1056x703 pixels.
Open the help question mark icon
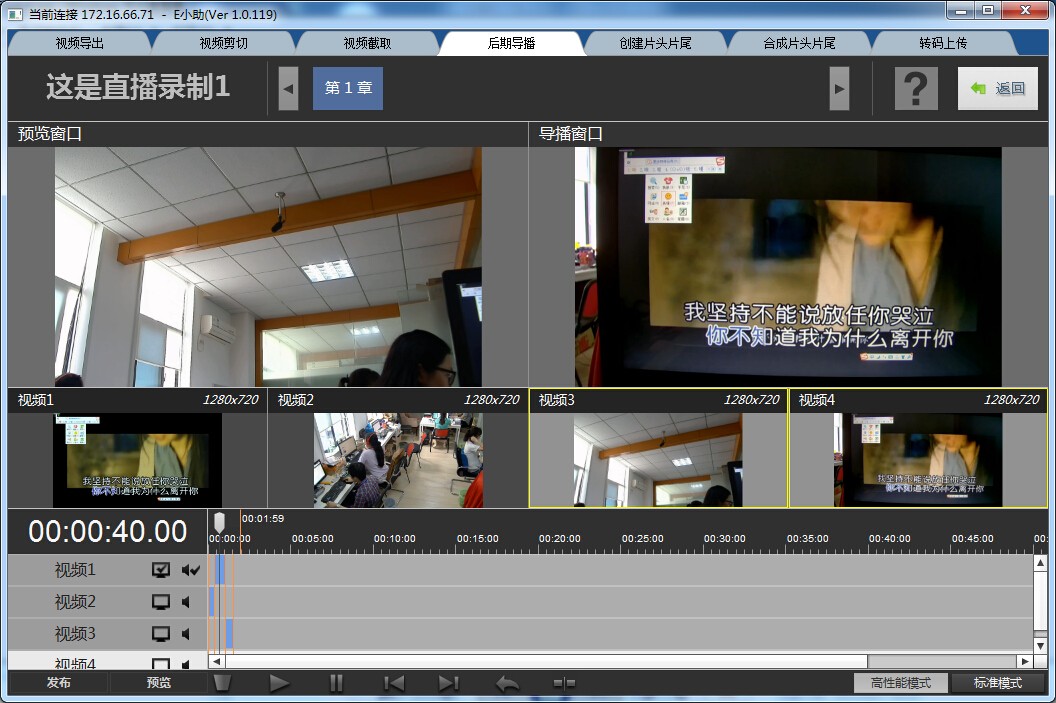pos(916,88)
